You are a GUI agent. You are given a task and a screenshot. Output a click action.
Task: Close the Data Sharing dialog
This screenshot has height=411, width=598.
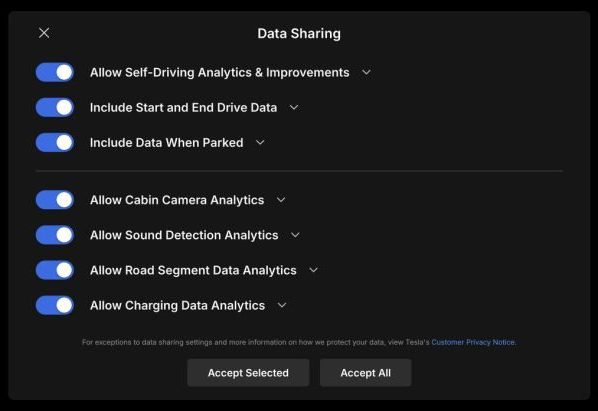pos(44,33)
